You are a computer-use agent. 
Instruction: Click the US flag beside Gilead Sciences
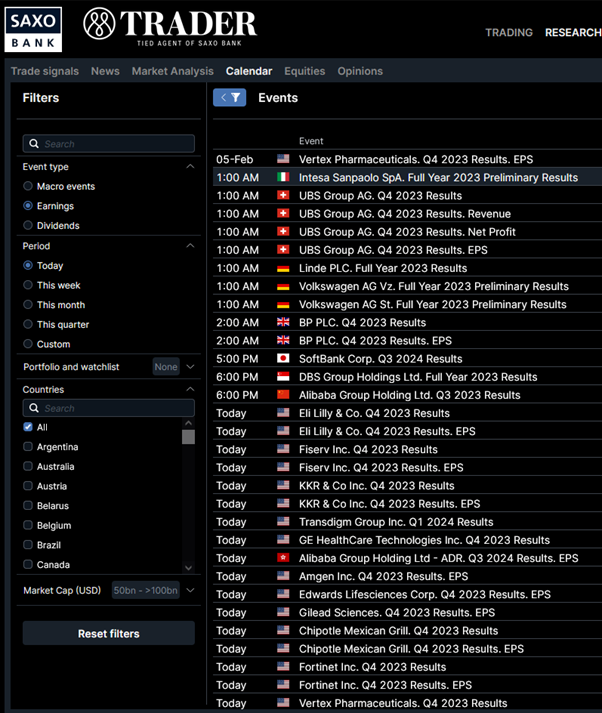283,612
